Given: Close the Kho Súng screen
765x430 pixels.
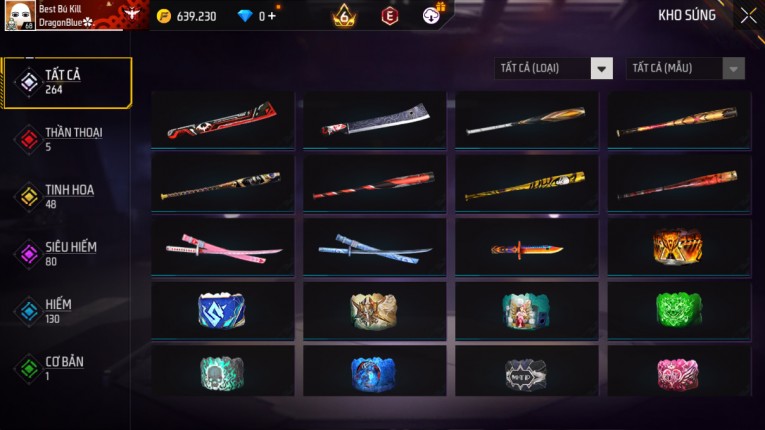Looking at the screenshot, I should coord(748,16).
